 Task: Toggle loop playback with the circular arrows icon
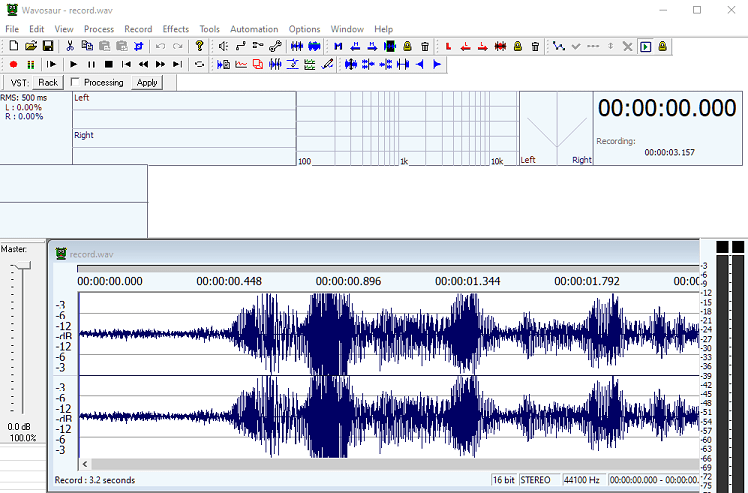click(199, 64)
